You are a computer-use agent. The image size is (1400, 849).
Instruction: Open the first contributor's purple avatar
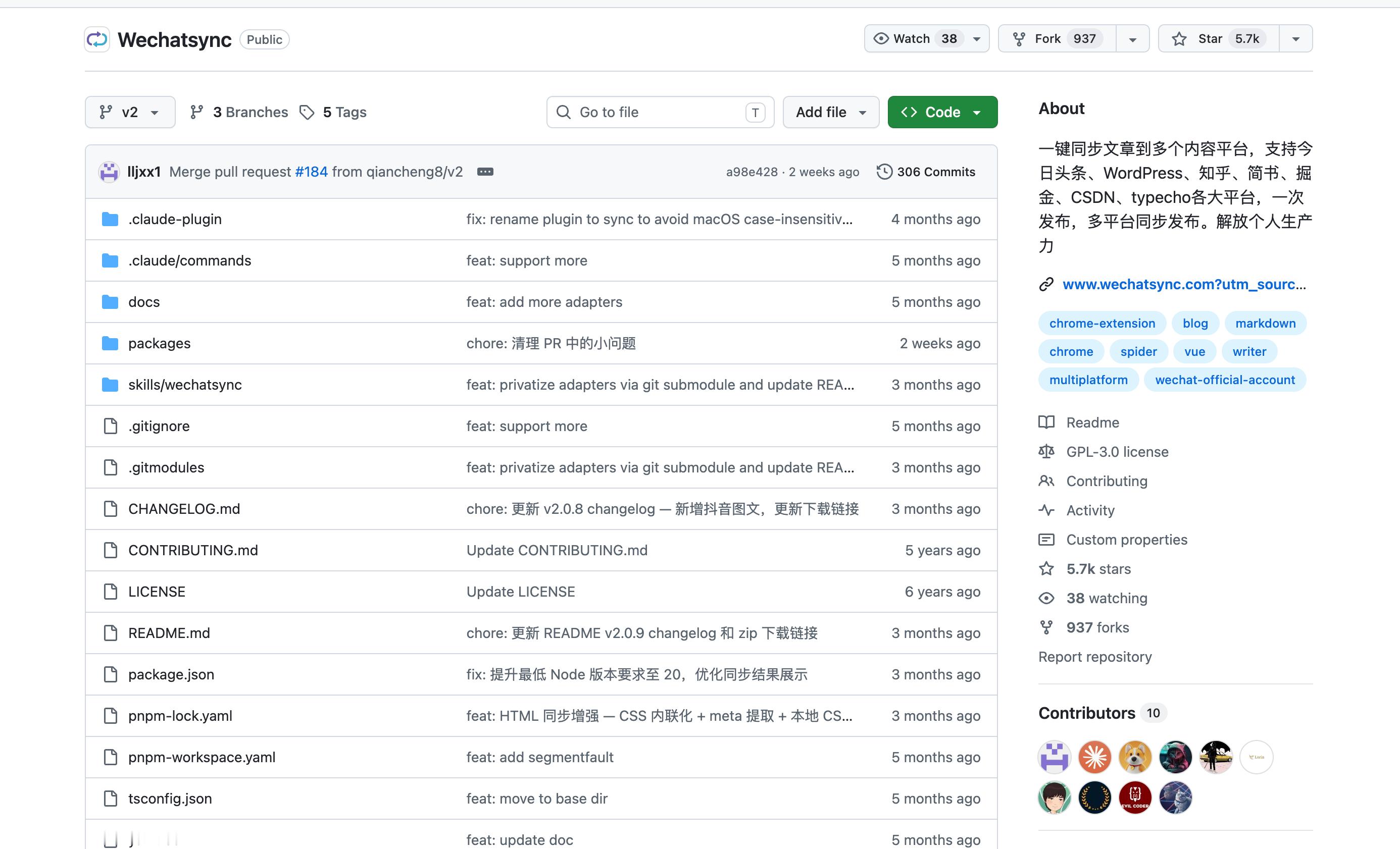coord(1054,757)
